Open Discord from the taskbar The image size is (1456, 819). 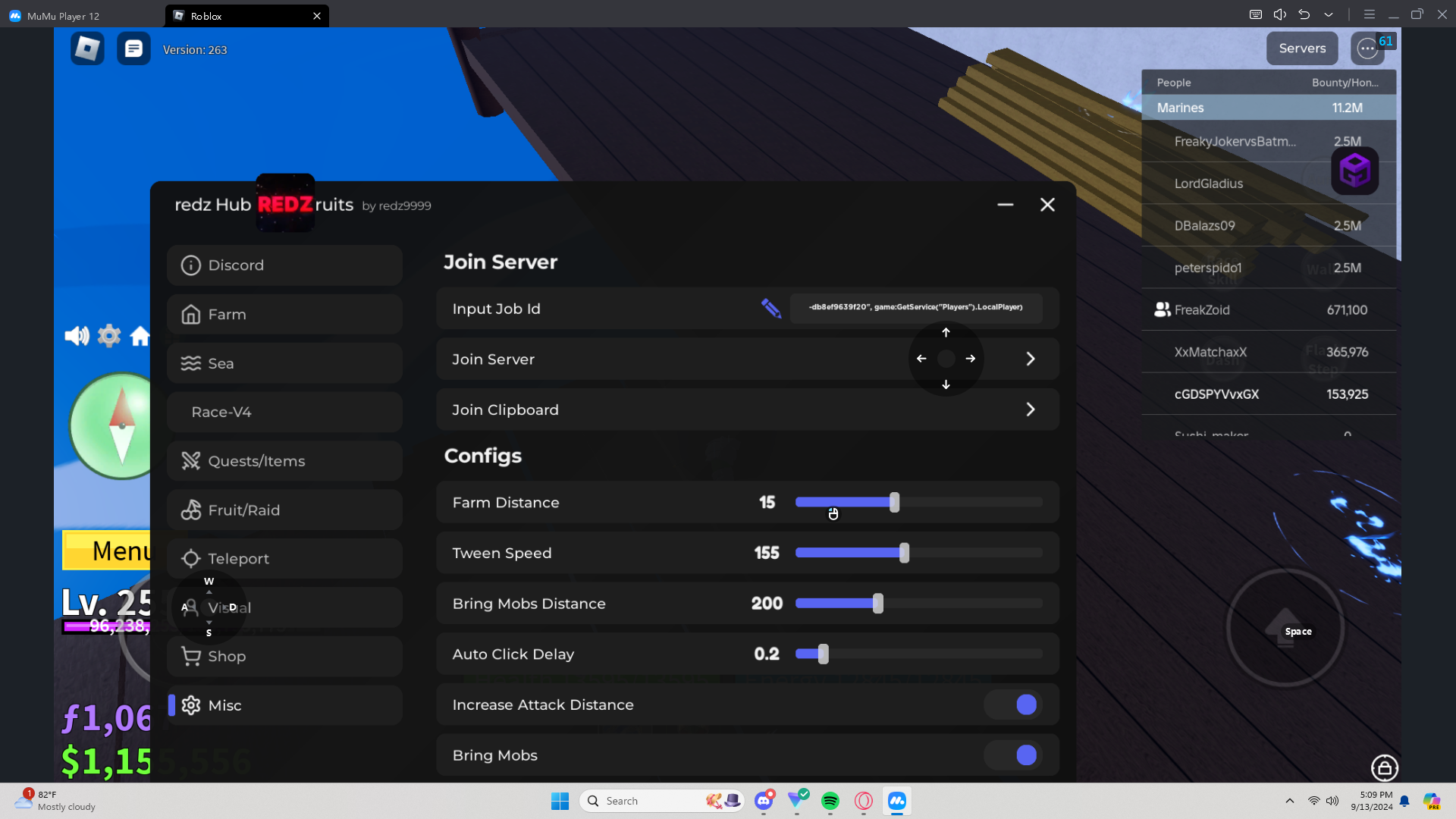[764, 801]
